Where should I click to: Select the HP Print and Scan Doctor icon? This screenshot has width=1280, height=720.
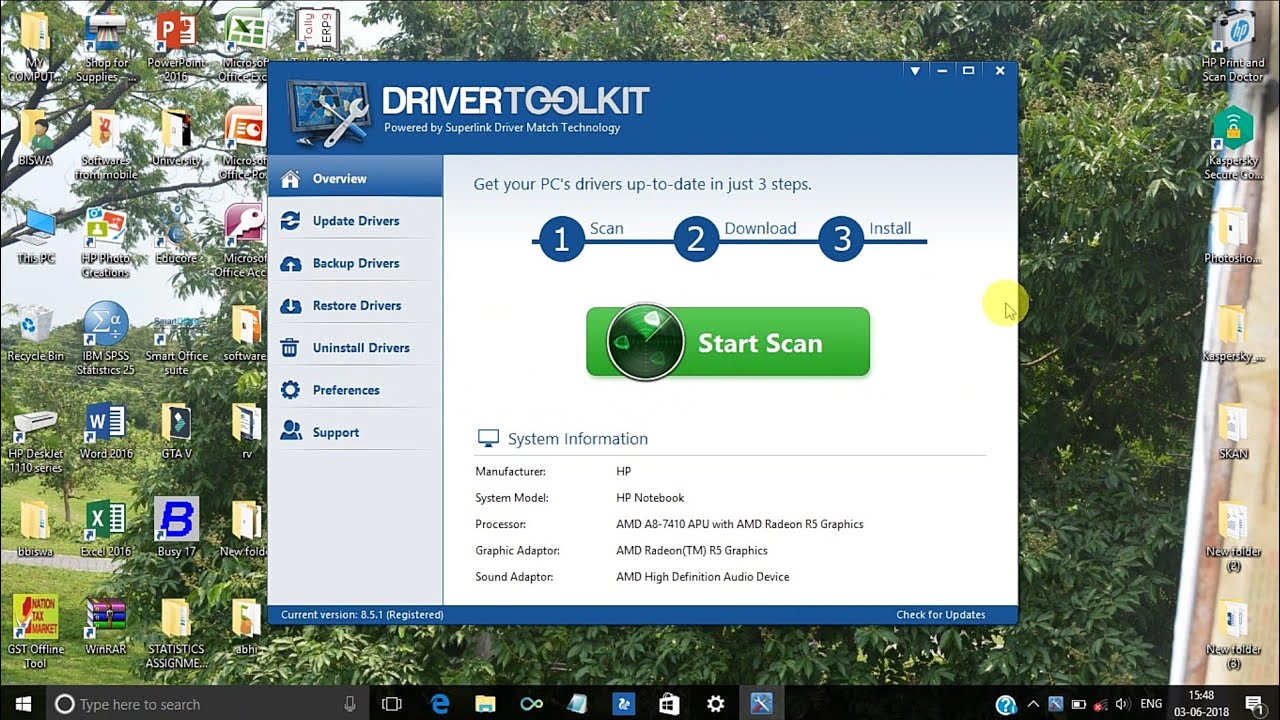(1233, 47)
